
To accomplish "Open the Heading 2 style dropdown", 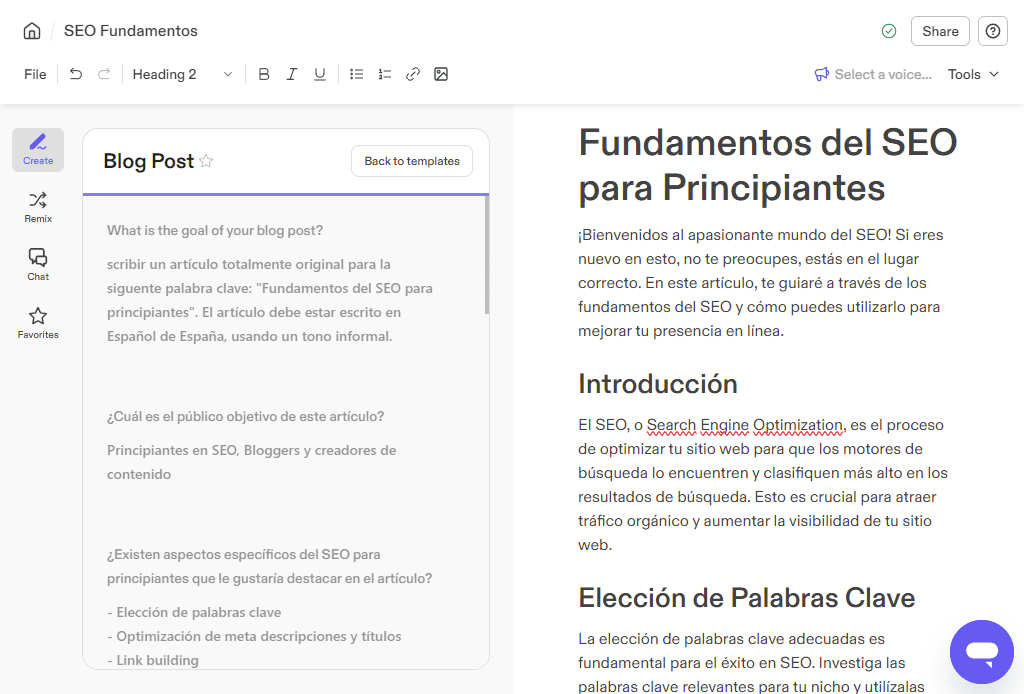I will tap(182, 73).
